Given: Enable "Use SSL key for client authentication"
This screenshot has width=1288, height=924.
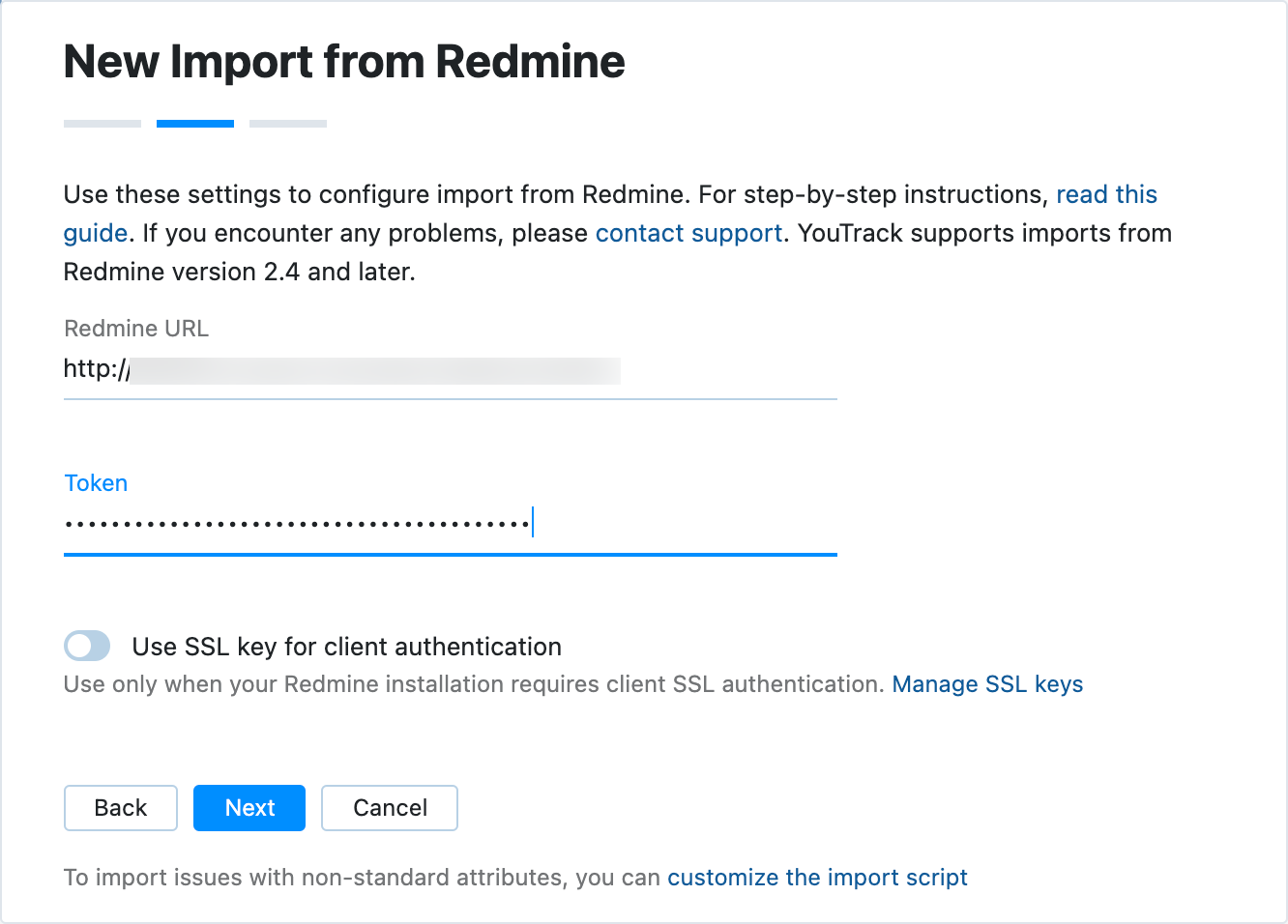Looking at the screenshot, I should (x=87, y=646).
